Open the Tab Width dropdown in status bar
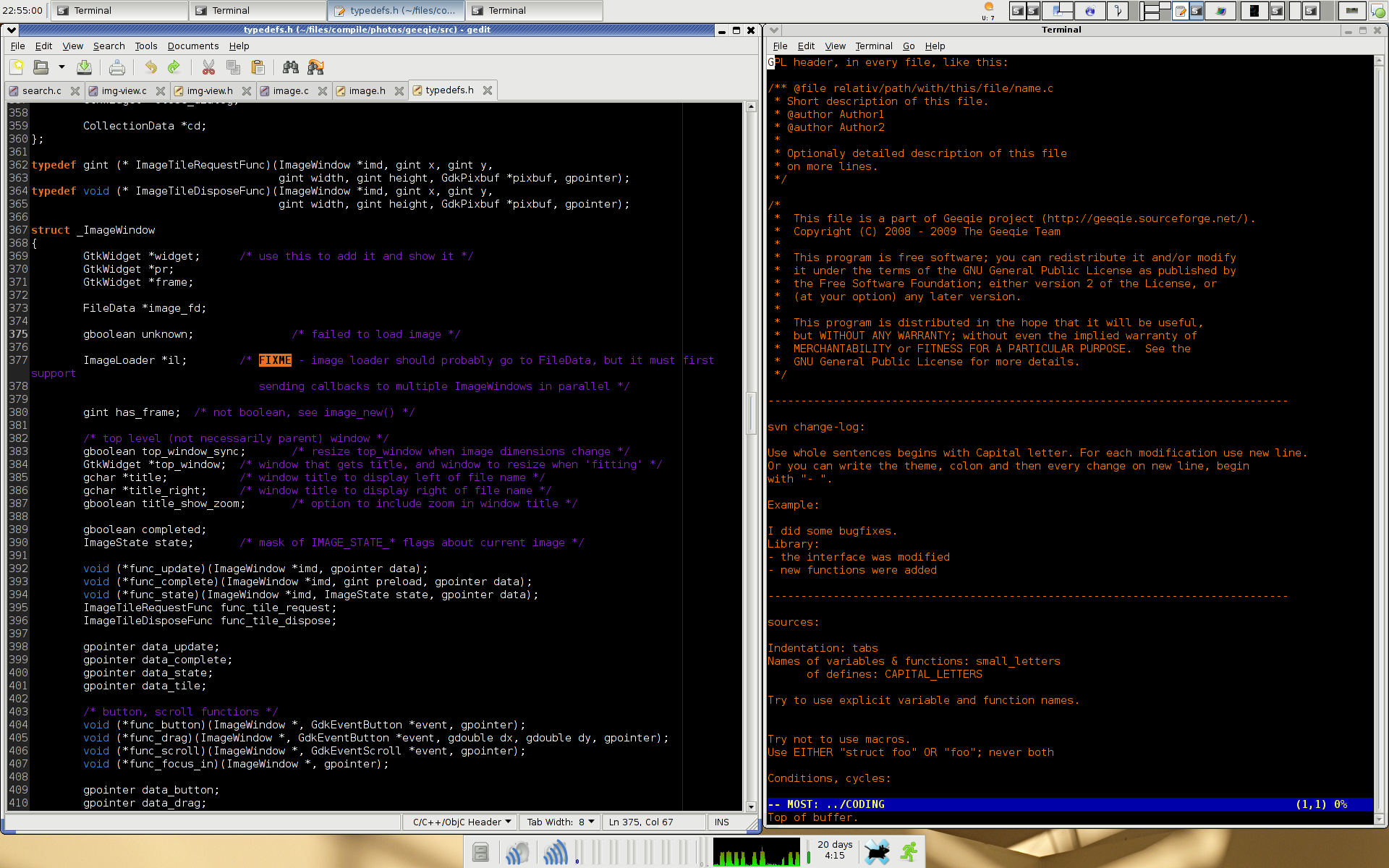This screenshot has height=868, width=1389. (x=560, y=822)
